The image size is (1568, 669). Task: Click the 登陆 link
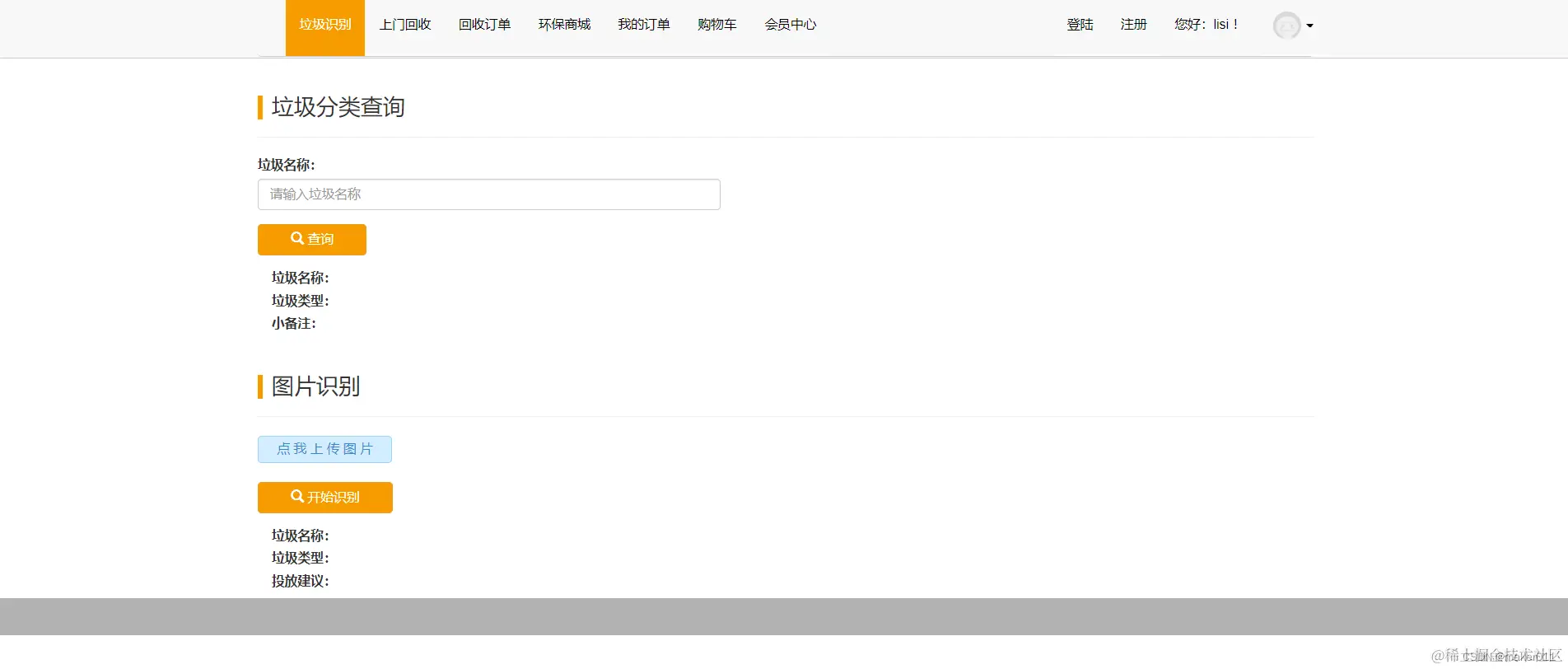(x=1080, y=25)
